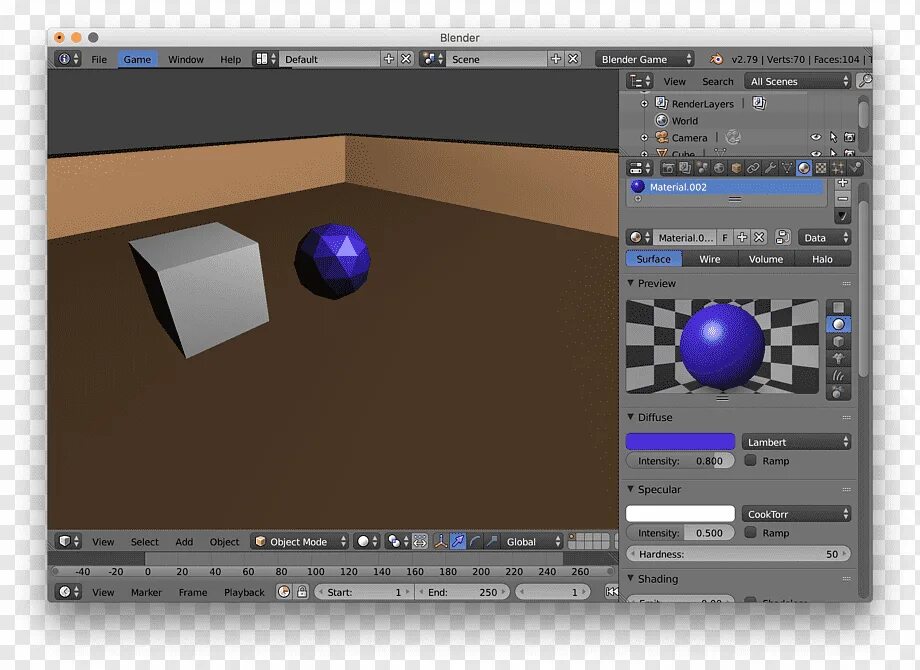This screenshot has height=670, width=920.
Task: Enable the Specular Ramp checkbox
Action: [750, 533]
